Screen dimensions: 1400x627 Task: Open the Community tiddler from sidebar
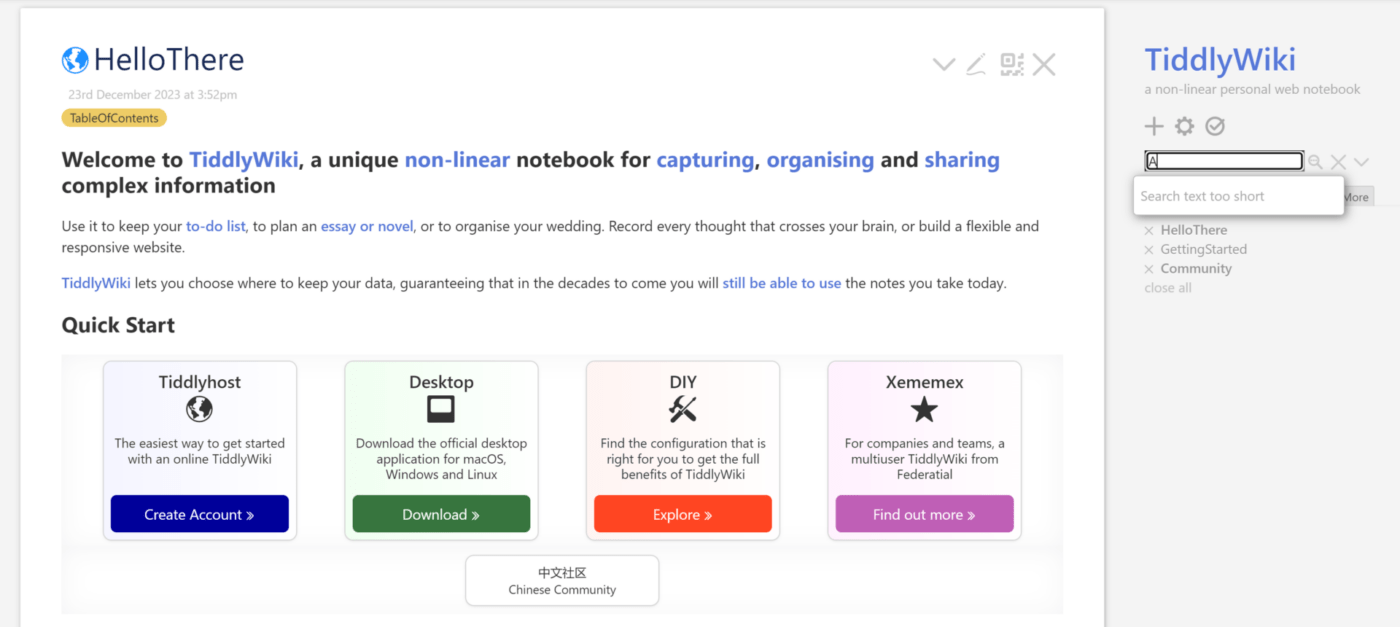click(1196, 269)
